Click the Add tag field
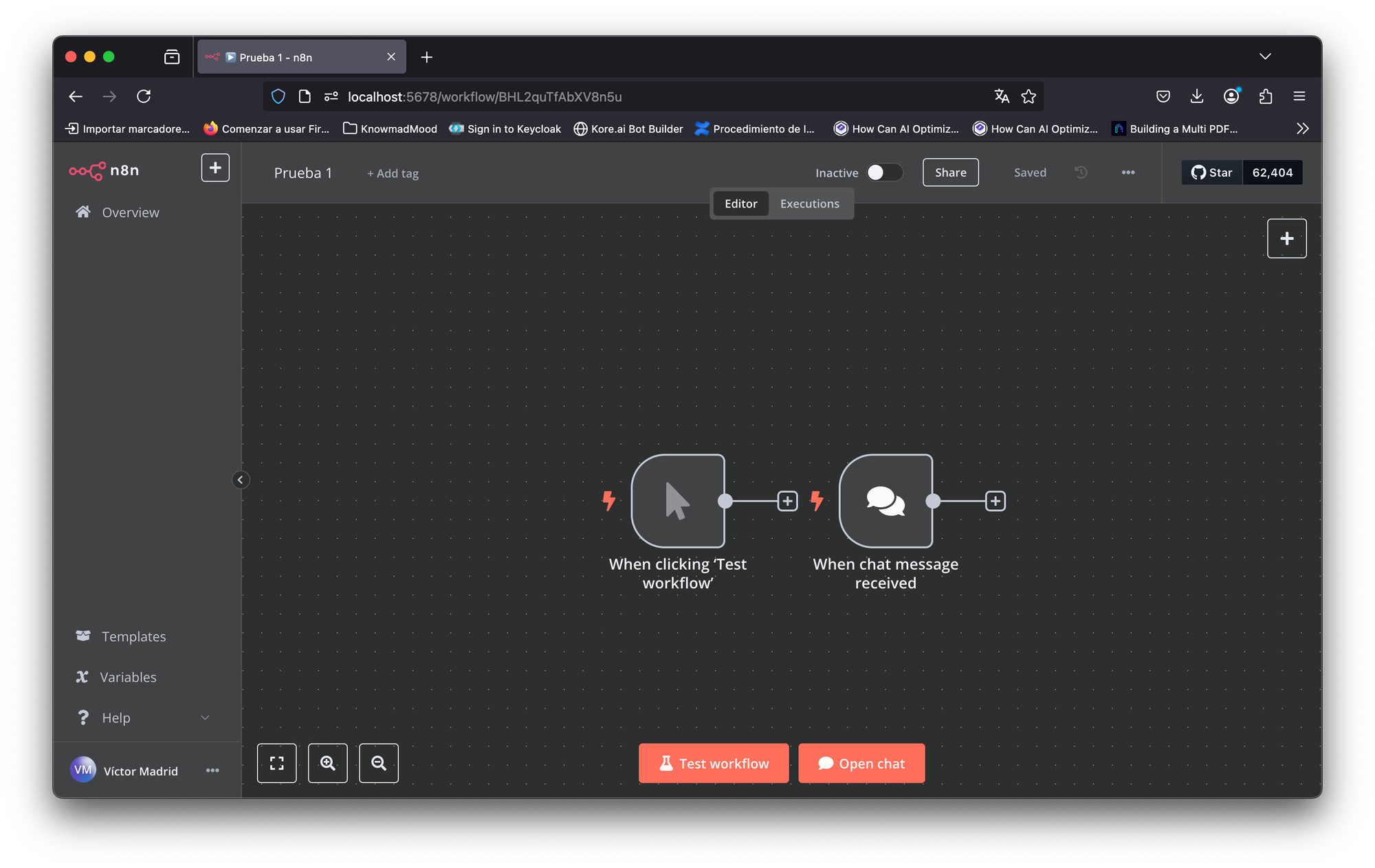This screenshot has width=1375, height=868. pyautogui.click(x=393, y=173)
